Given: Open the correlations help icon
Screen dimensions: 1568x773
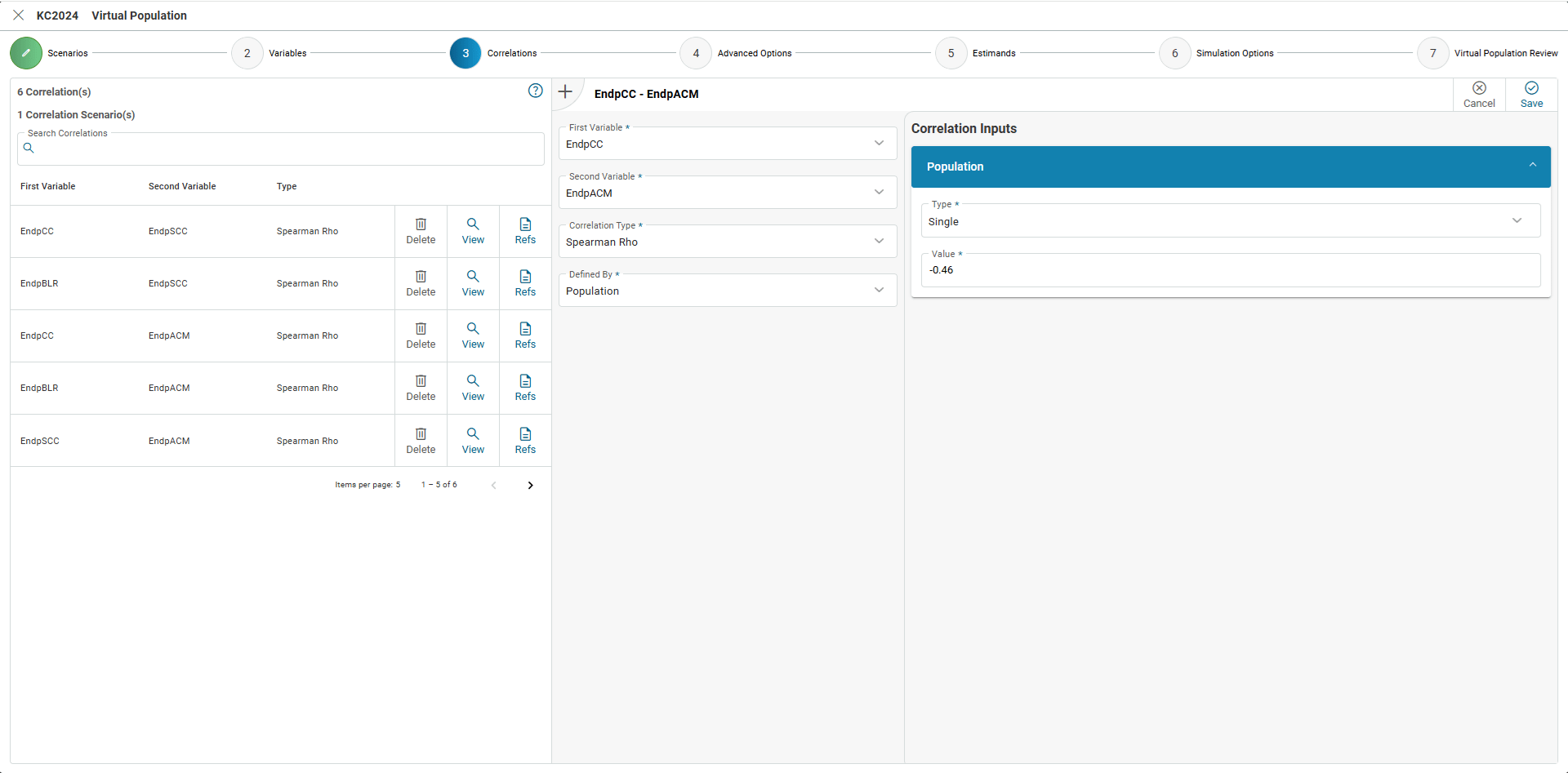Looking at the screenshot, I should (536, 91).
